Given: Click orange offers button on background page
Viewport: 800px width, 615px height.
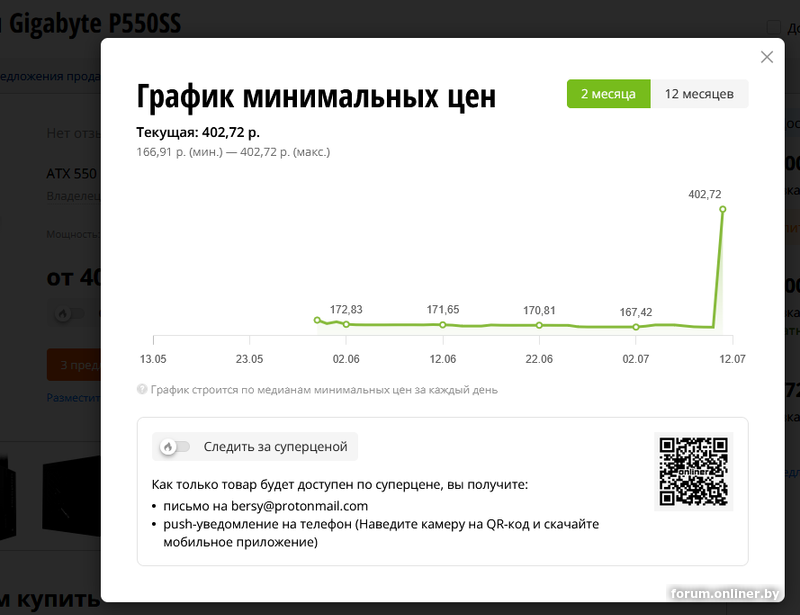Looking at the screenshot, I should 74,365.
